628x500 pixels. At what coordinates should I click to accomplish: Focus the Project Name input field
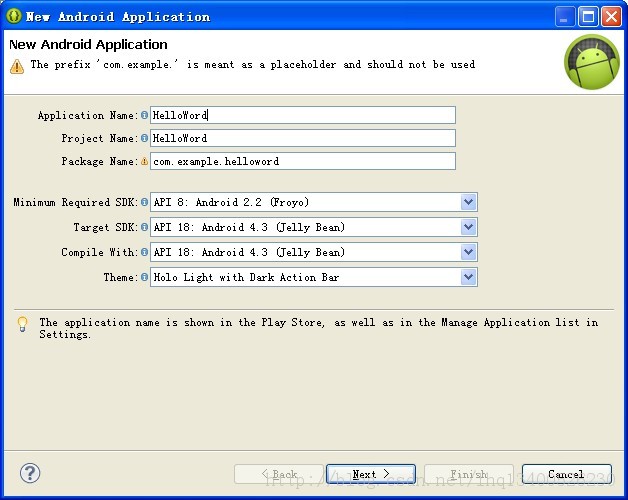click(x=303, y=138)
